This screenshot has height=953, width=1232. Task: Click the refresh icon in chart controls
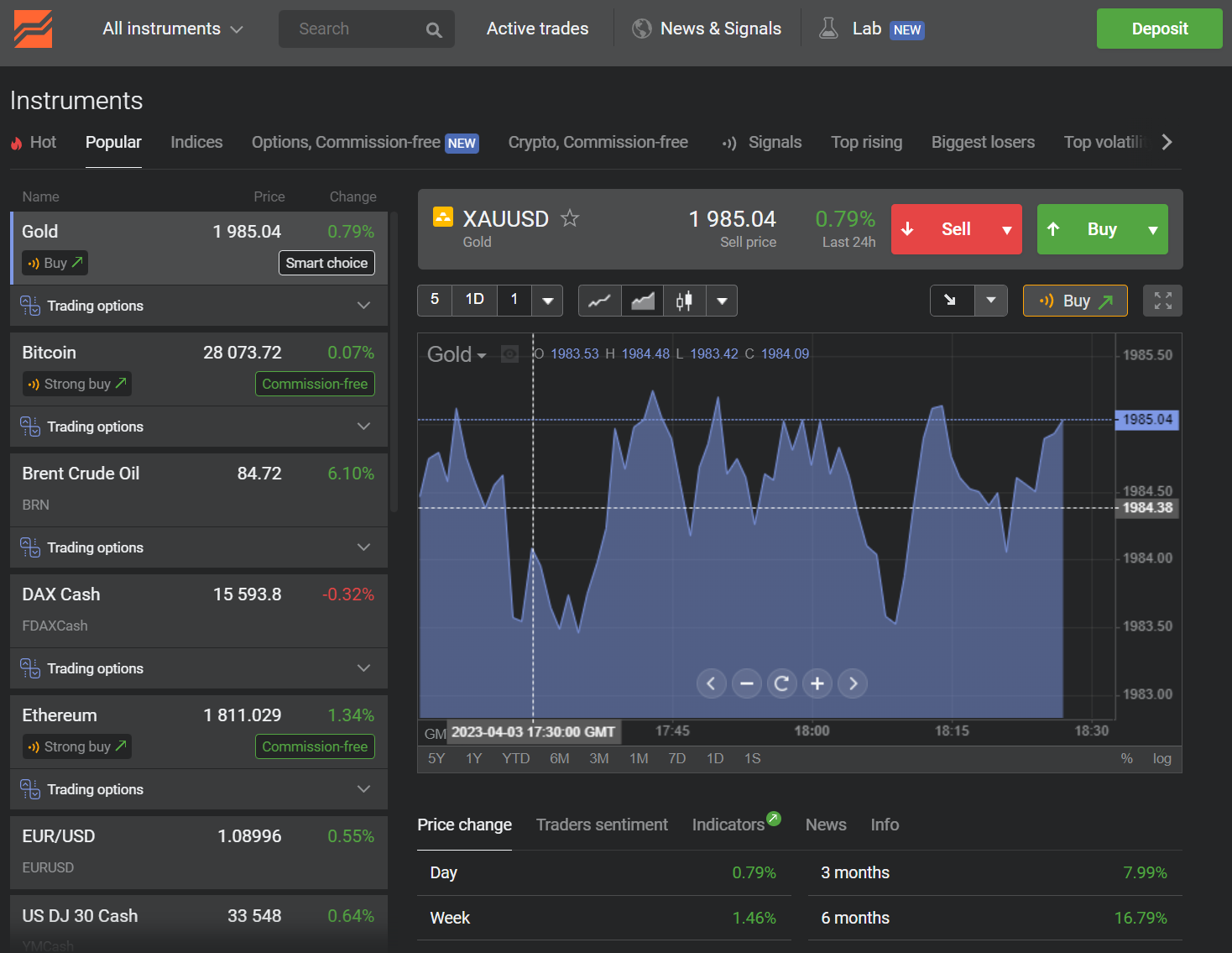781,683
